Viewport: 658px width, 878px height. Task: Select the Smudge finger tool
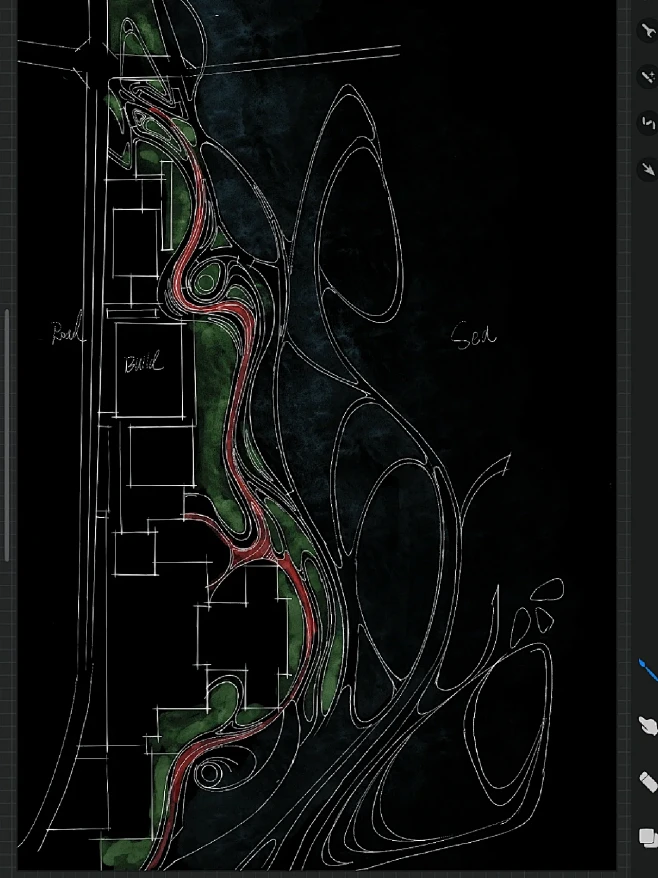pyautogui.click(x=647, y=726)
